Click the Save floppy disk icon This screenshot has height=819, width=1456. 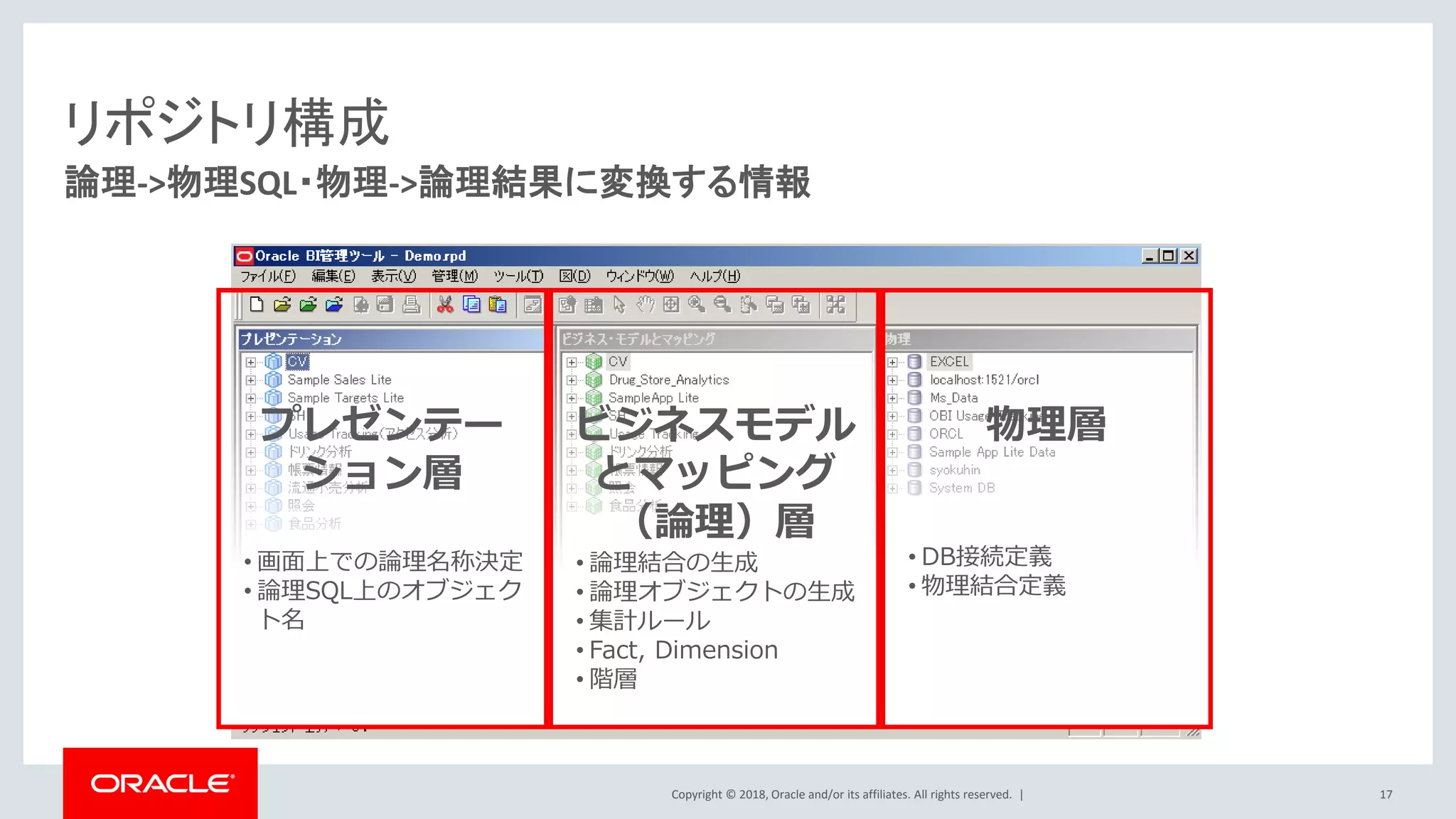click(385, 305)
